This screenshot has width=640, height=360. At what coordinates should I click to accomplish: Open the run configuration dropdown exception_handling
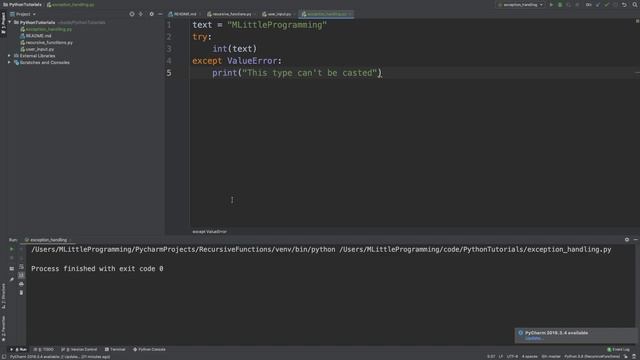pos(520,5)
